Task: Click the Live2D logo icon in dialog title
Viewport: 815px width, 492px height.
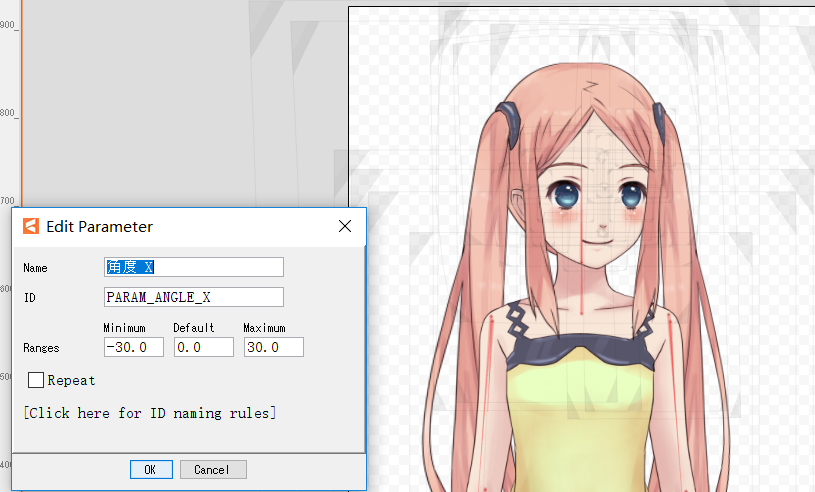Action: (31, 226)
